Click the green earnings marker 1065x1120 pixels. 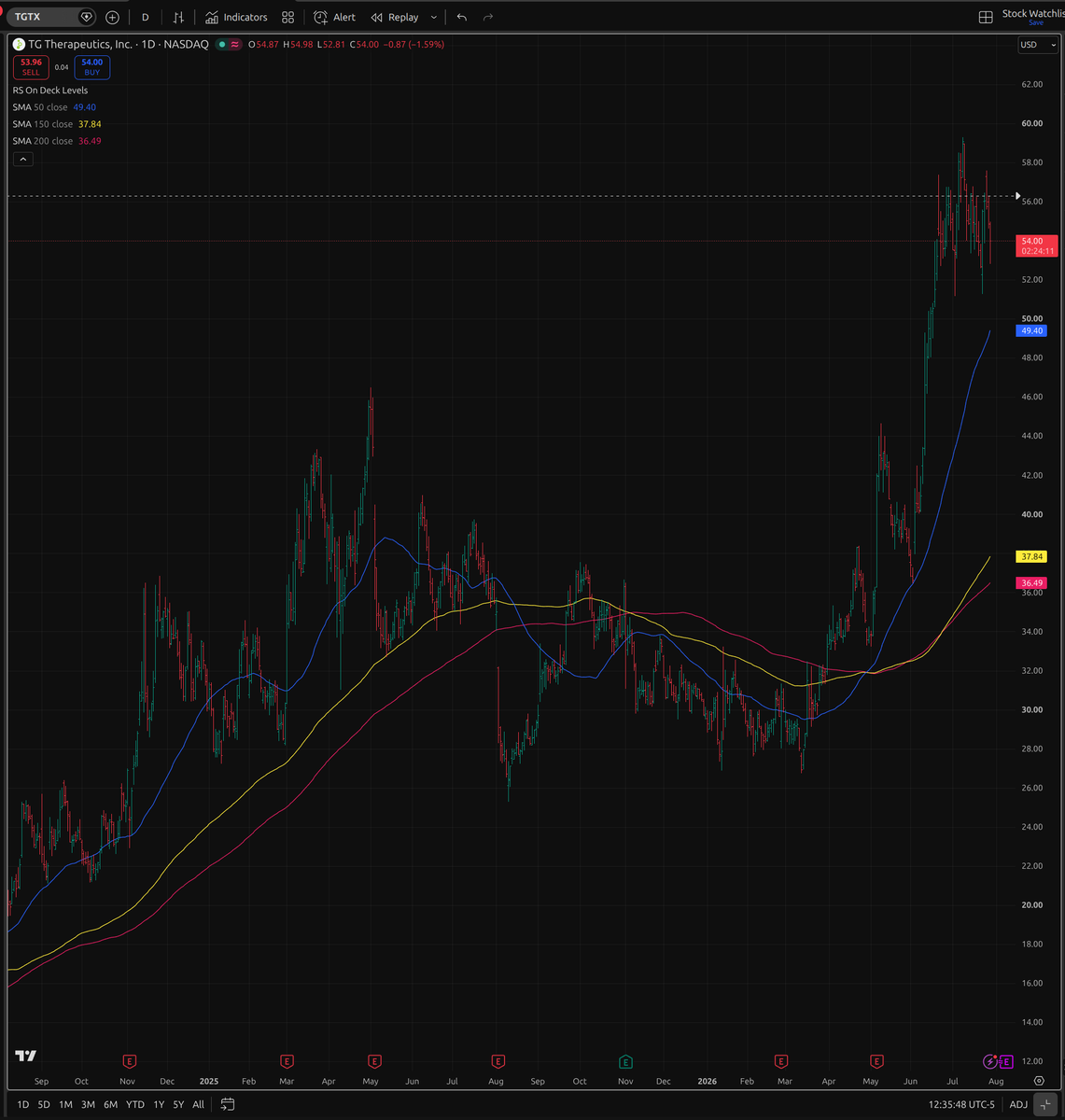point(625,1061)
